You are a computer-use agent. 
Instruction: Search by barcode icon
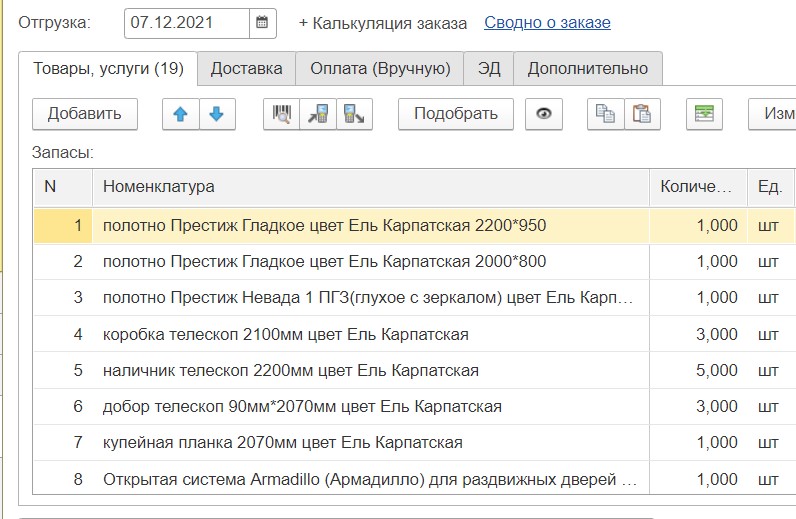click(281, 114)
